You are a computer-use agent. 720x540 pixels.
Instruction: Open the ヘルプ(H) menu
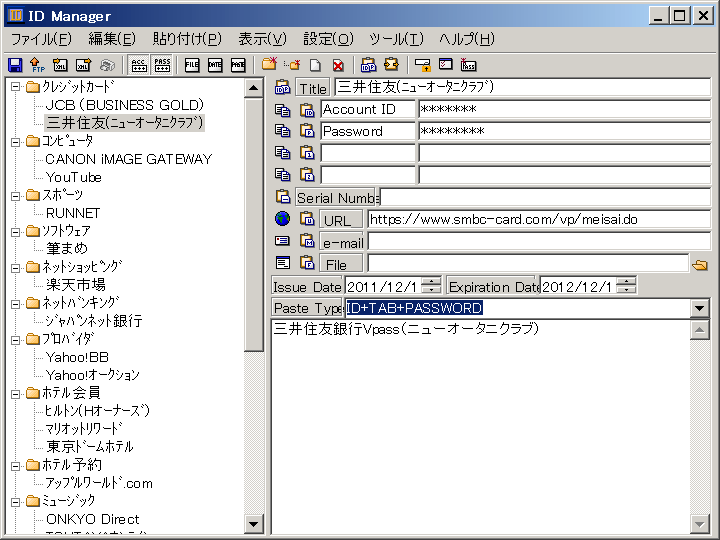point(467,39)
